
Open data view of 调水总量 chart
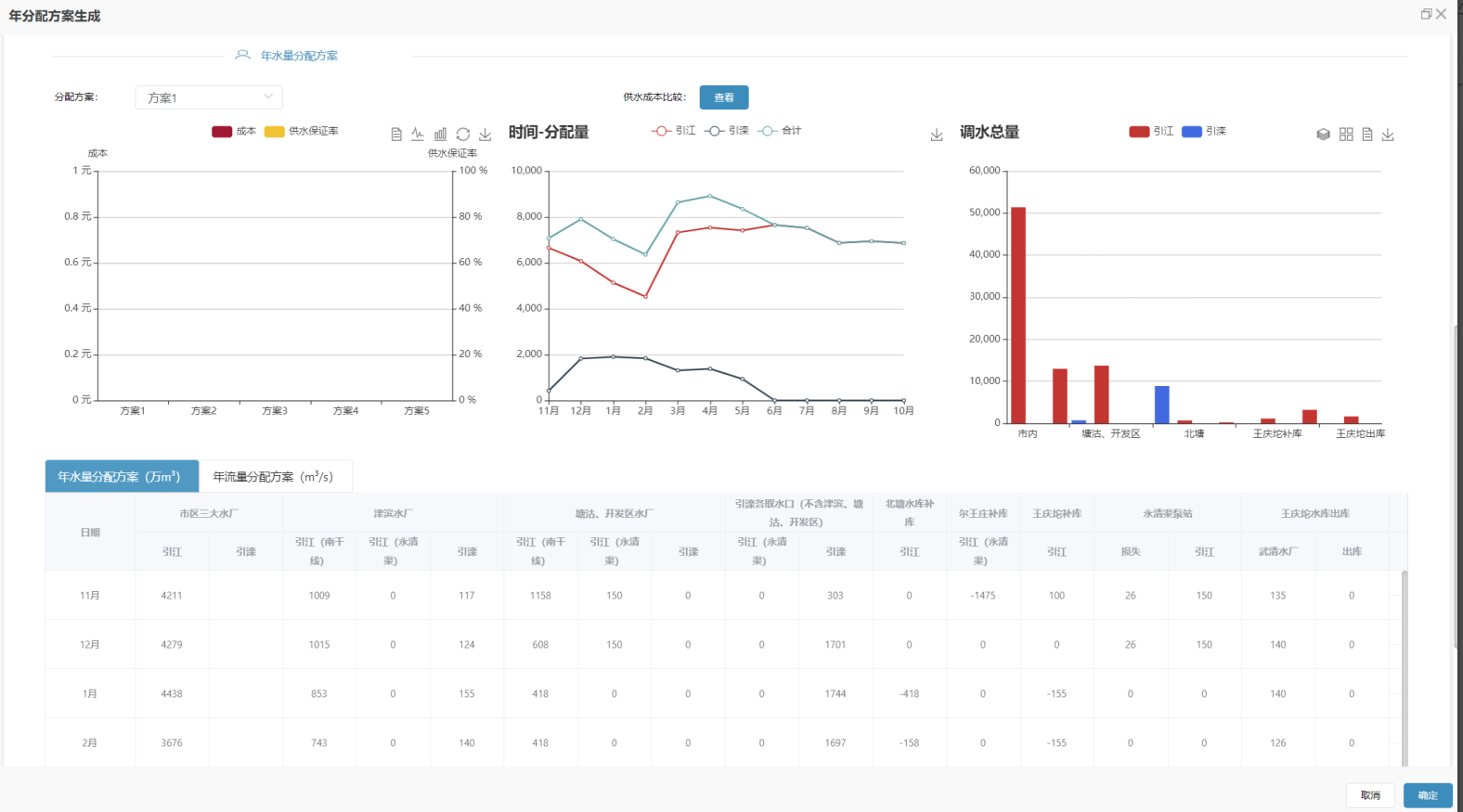[x=1367, y=135]
